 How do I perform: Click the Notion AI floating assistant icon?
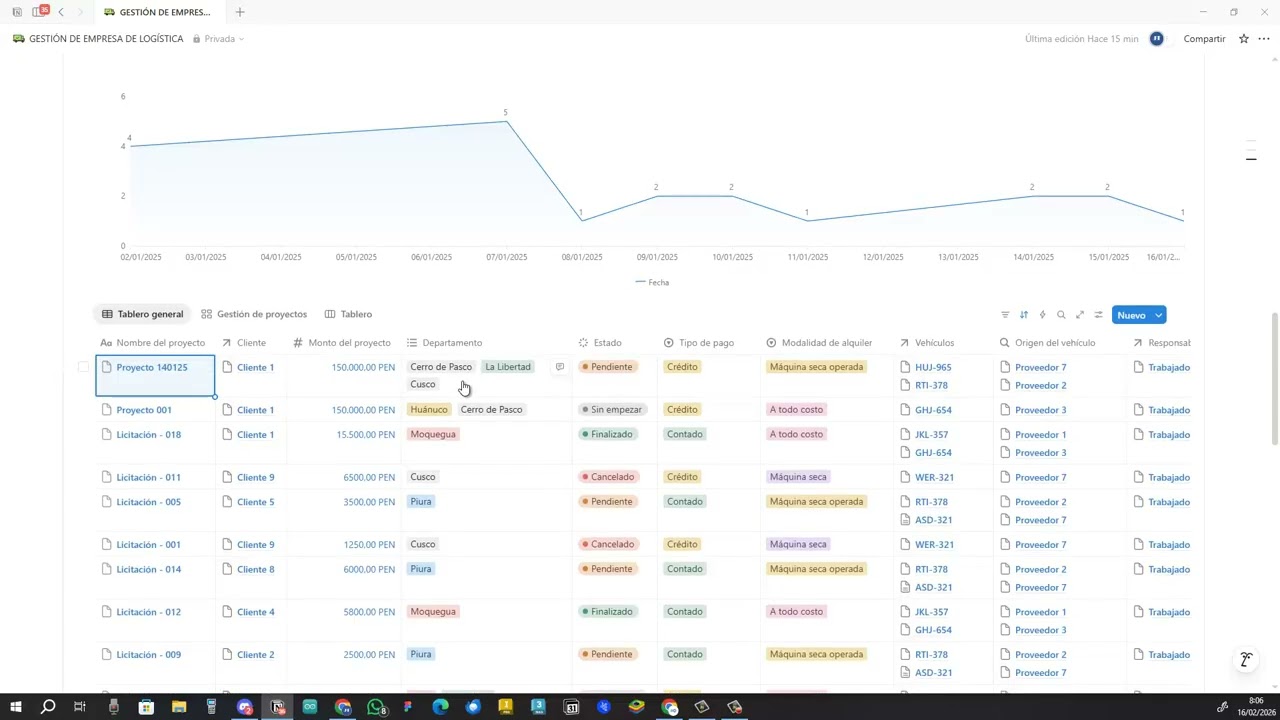point(1246,660)
